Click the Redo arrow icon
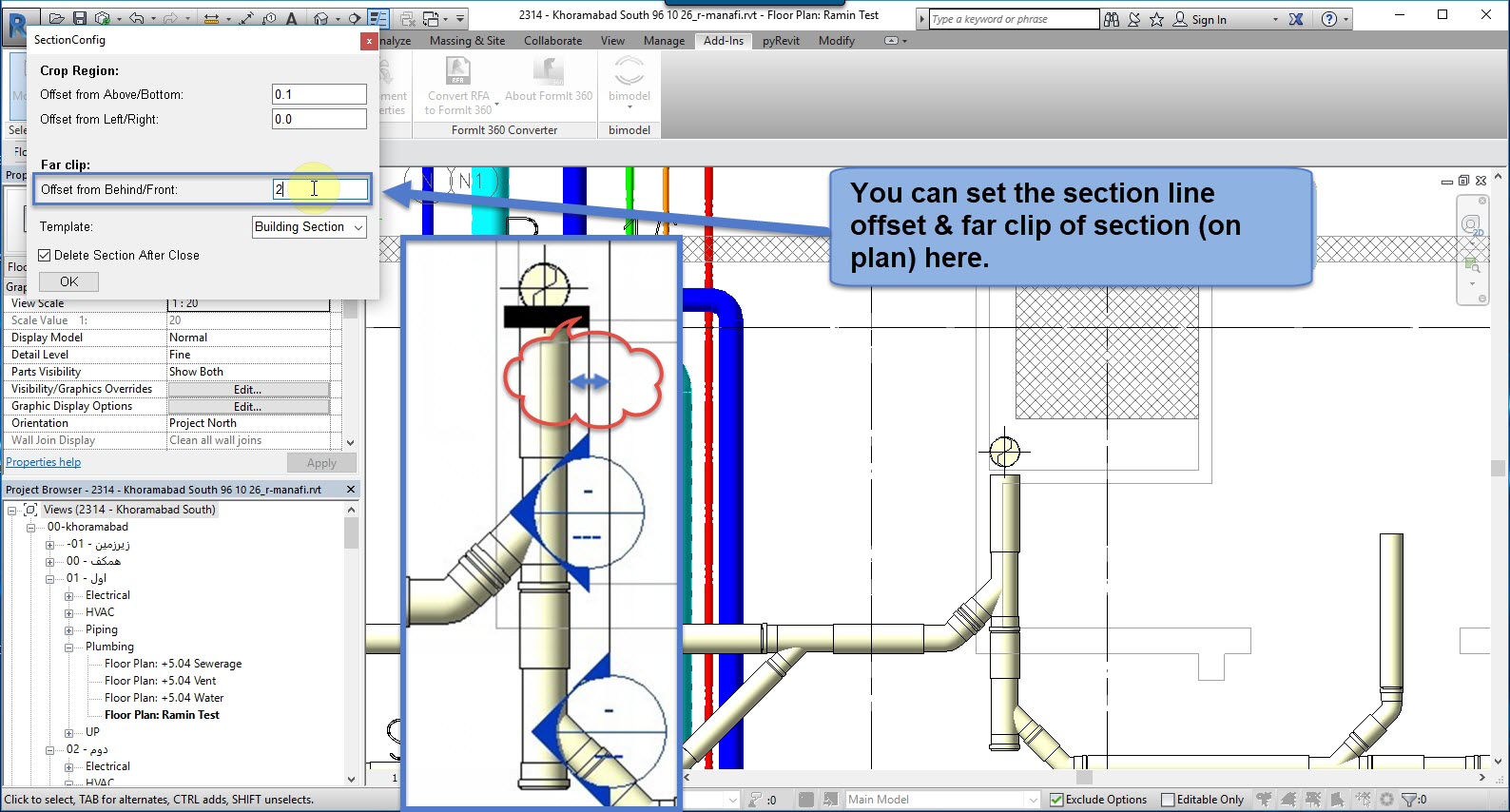 (x=171, y=18)
